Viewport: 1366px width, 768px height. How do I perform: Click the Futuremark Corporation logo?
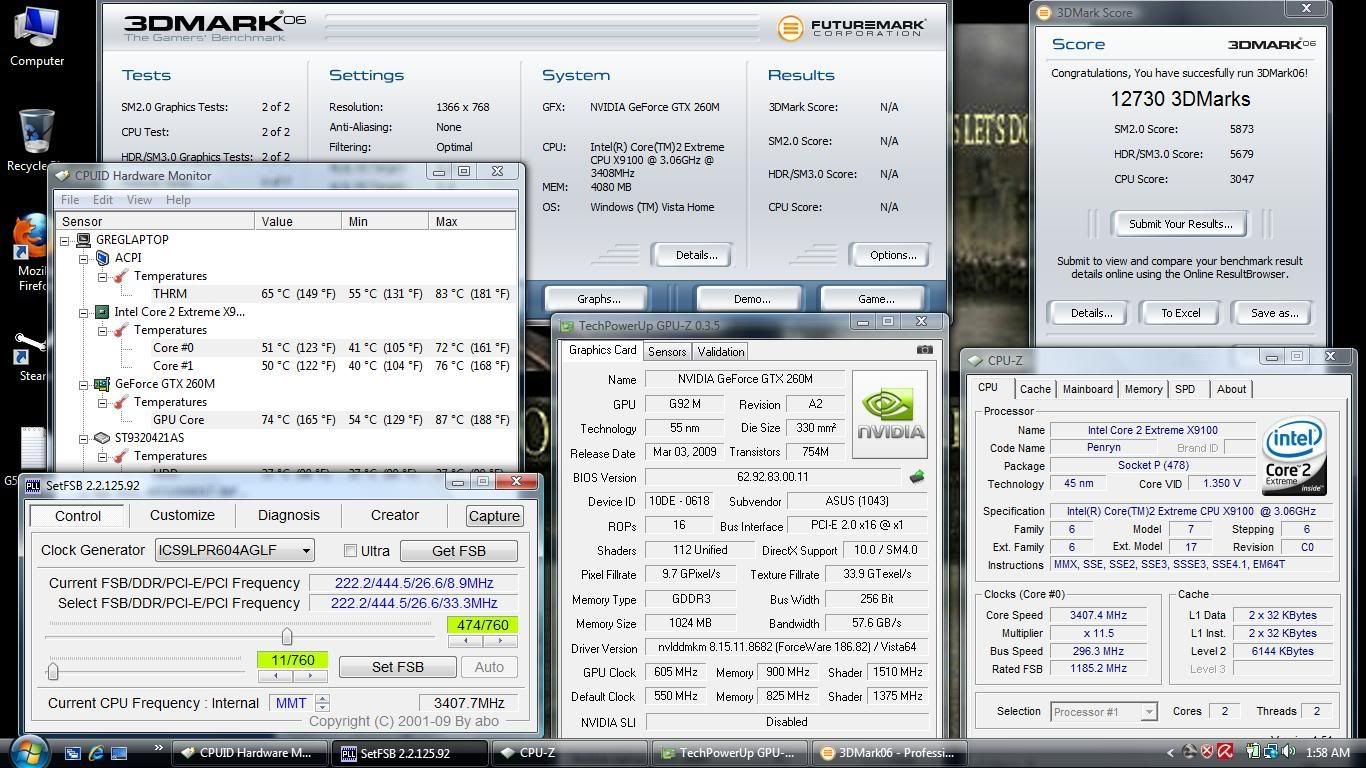[x=851, y=28]
